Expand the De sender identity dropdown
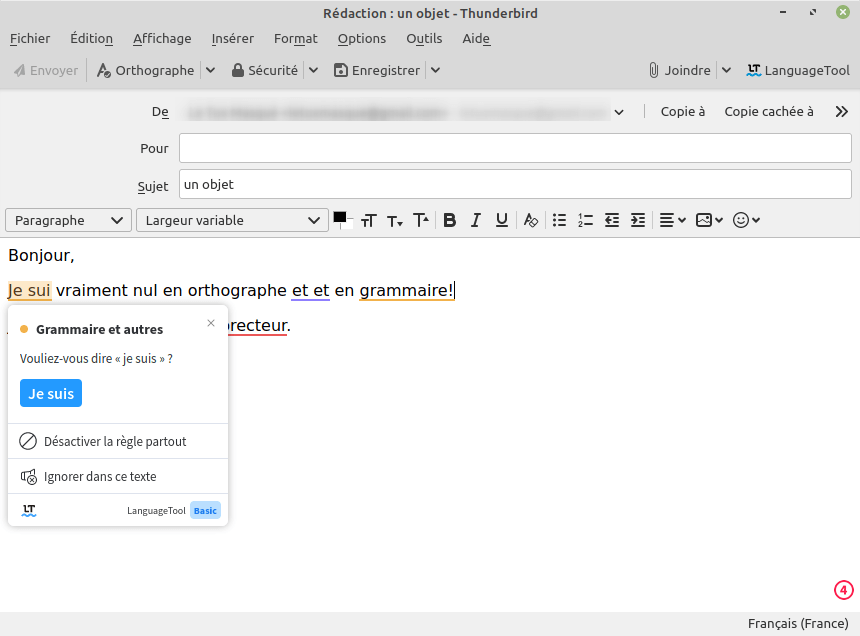This screenshot has width=860, height=636. pos(619,112)
